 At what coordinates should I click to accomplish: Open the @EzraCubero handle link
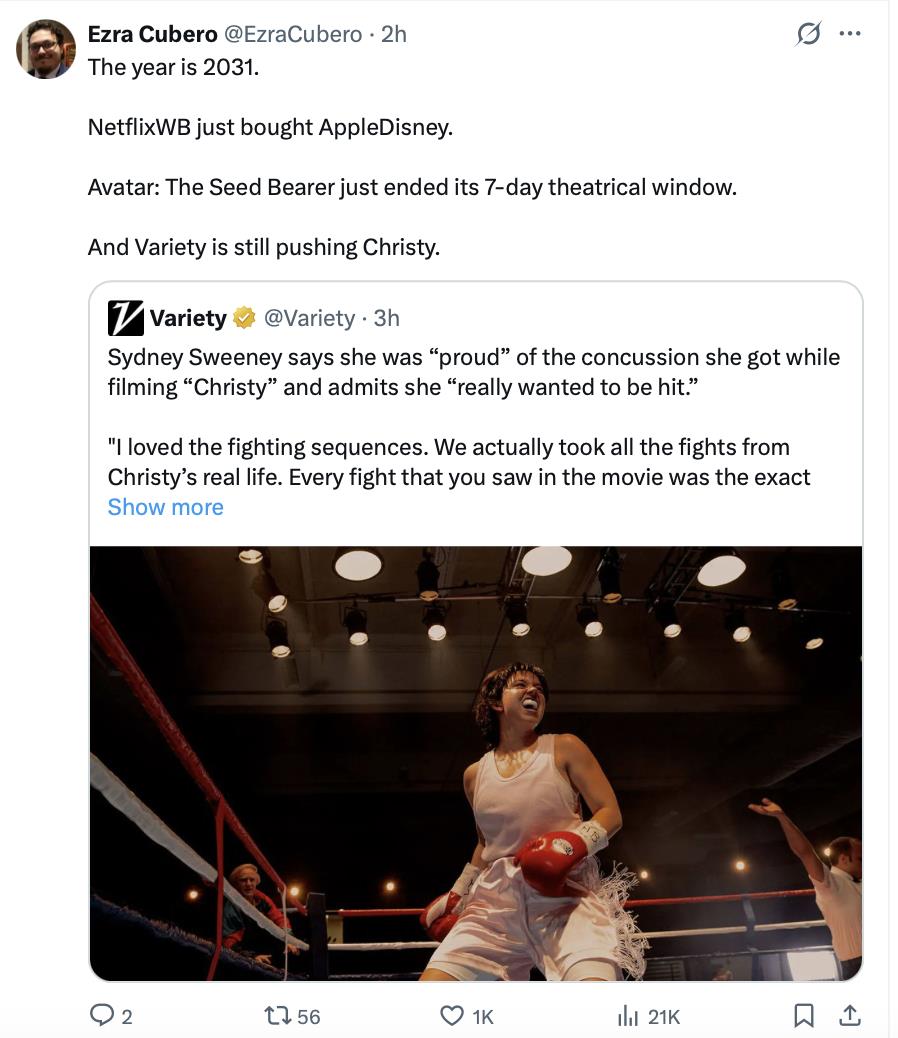292,34
